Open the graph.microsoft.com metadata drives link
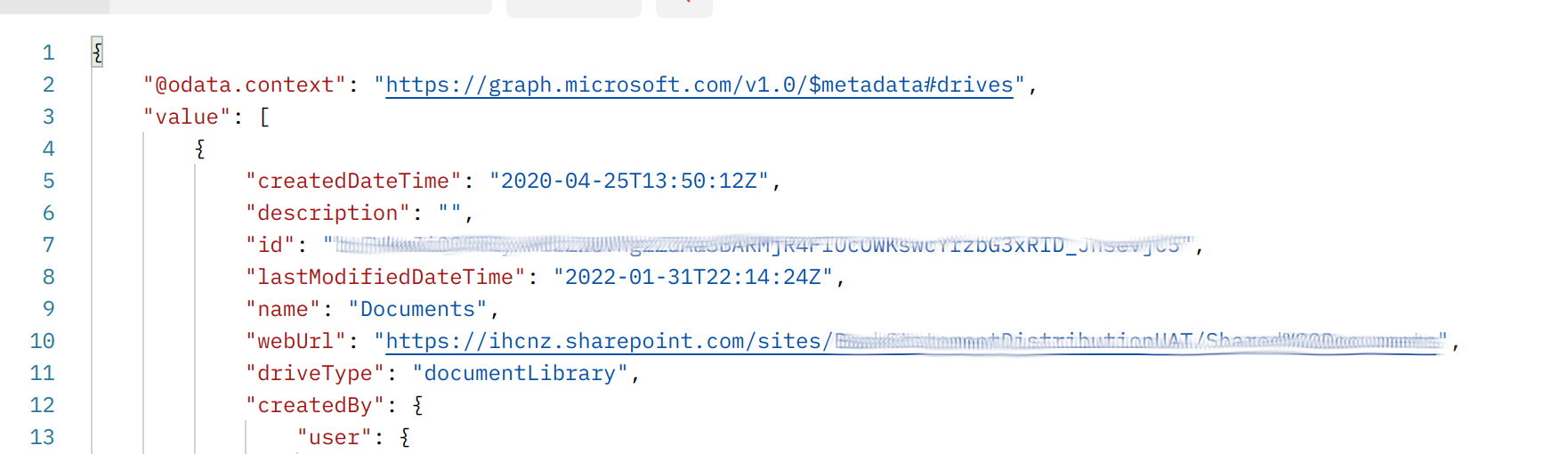This screenshot has width=1568, height=454. (x=699, y=85)
